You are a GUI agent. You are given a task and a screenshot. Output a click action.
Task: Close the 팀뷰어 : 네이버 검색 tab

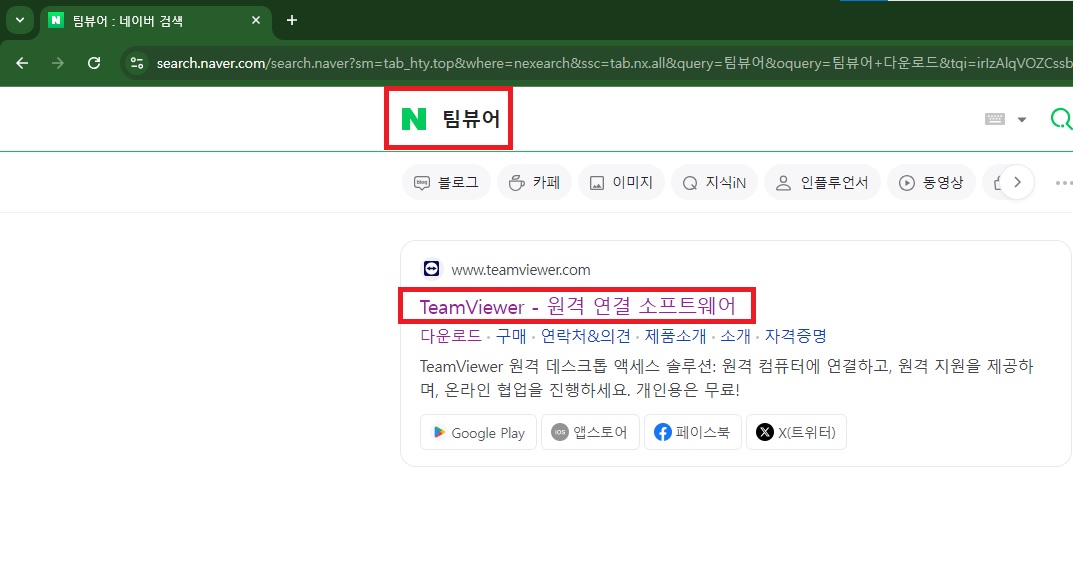256,21
